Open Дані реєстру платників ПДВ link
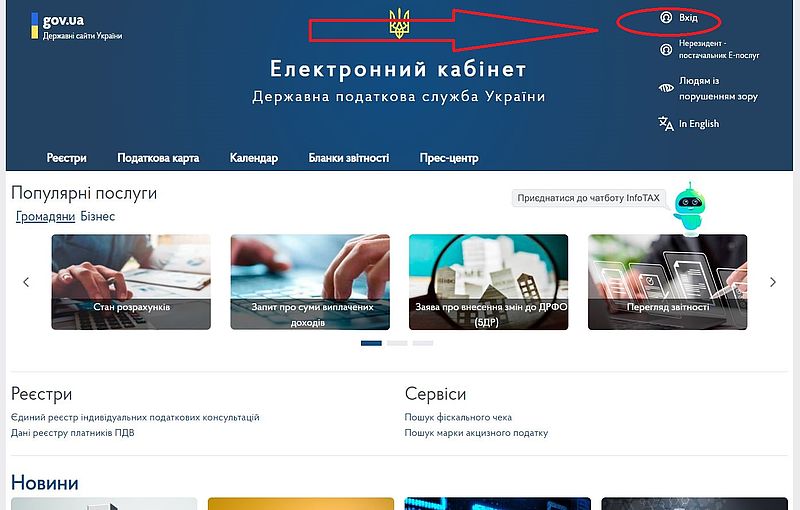The image size is (800, 510). click(72, 433)
